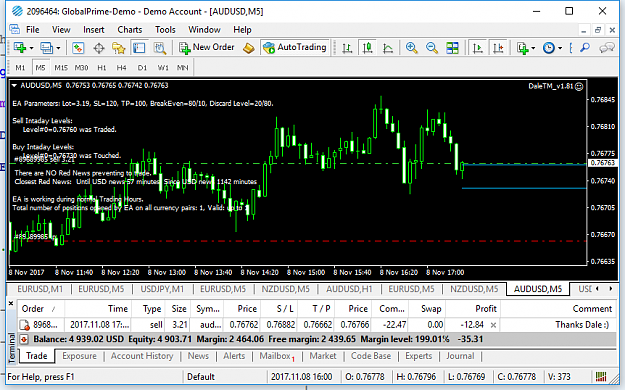Viewport: 625px width, 390px height.
Task: Expand the Profiles dropdown arrow
Action: [x=58, y=48]
